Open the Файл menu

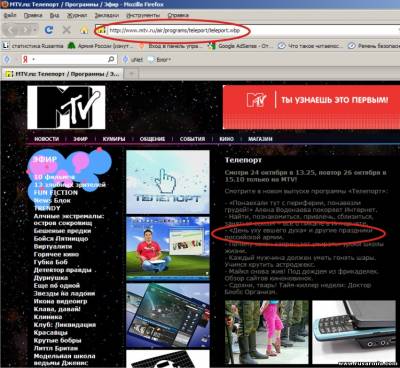tap(10, 15)
